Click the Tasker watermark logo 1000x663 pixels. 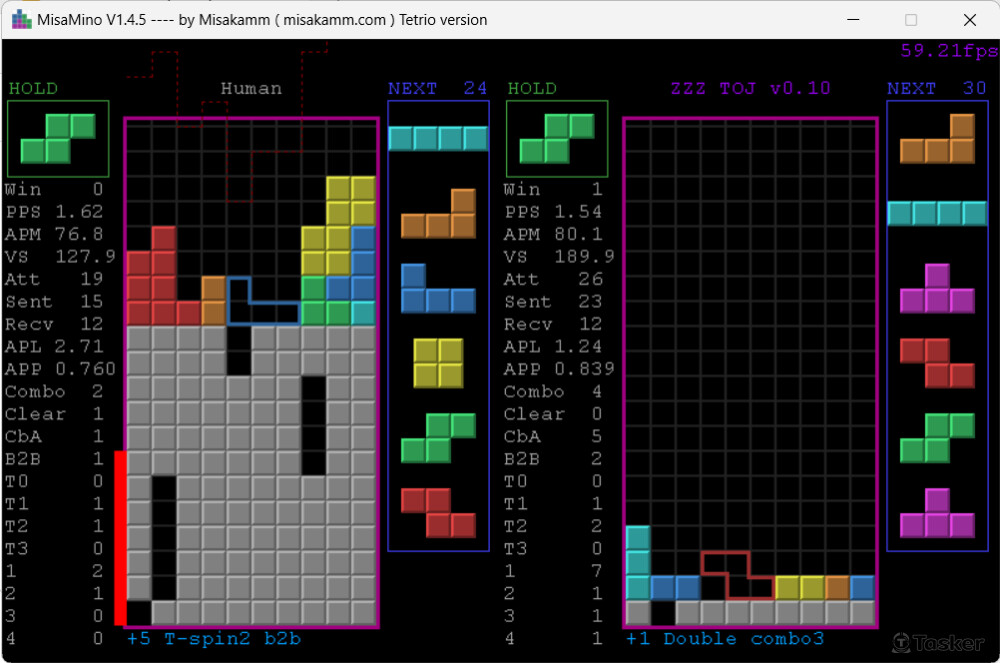[930, 642]
